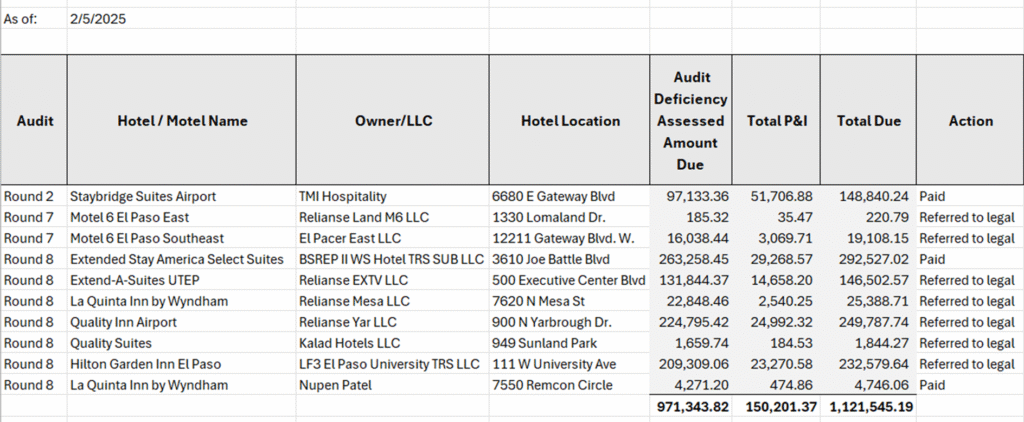Select total due 146,502.57
Viewport: 1024px width, 422px height.
(x=869, y=280)
